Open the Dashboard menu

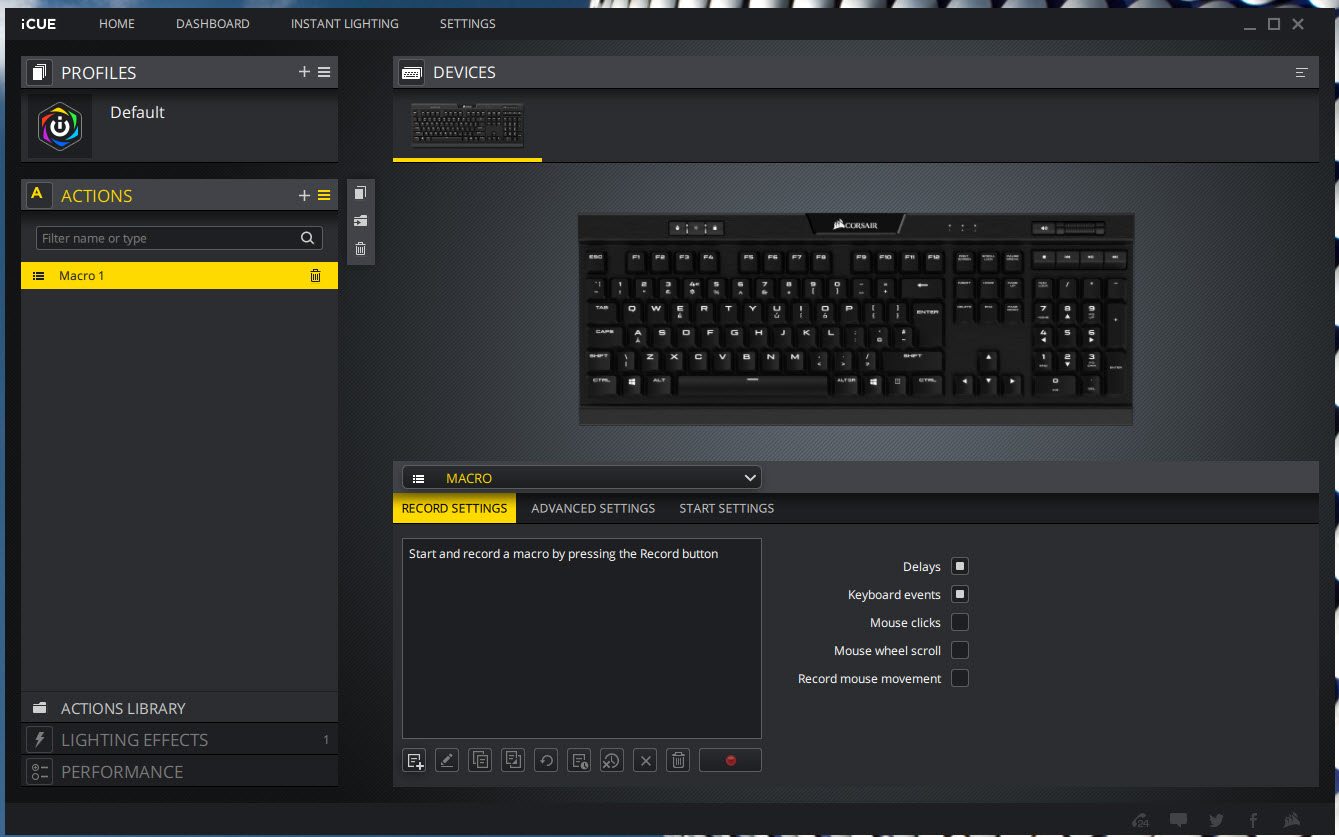[x=213, y=23]
